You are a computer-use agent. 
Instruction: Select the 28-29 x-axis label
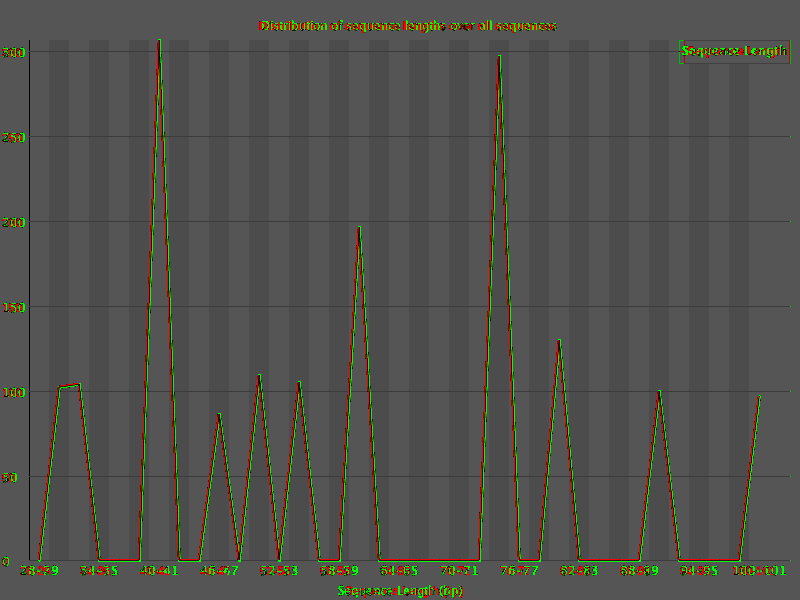point(39,570)
